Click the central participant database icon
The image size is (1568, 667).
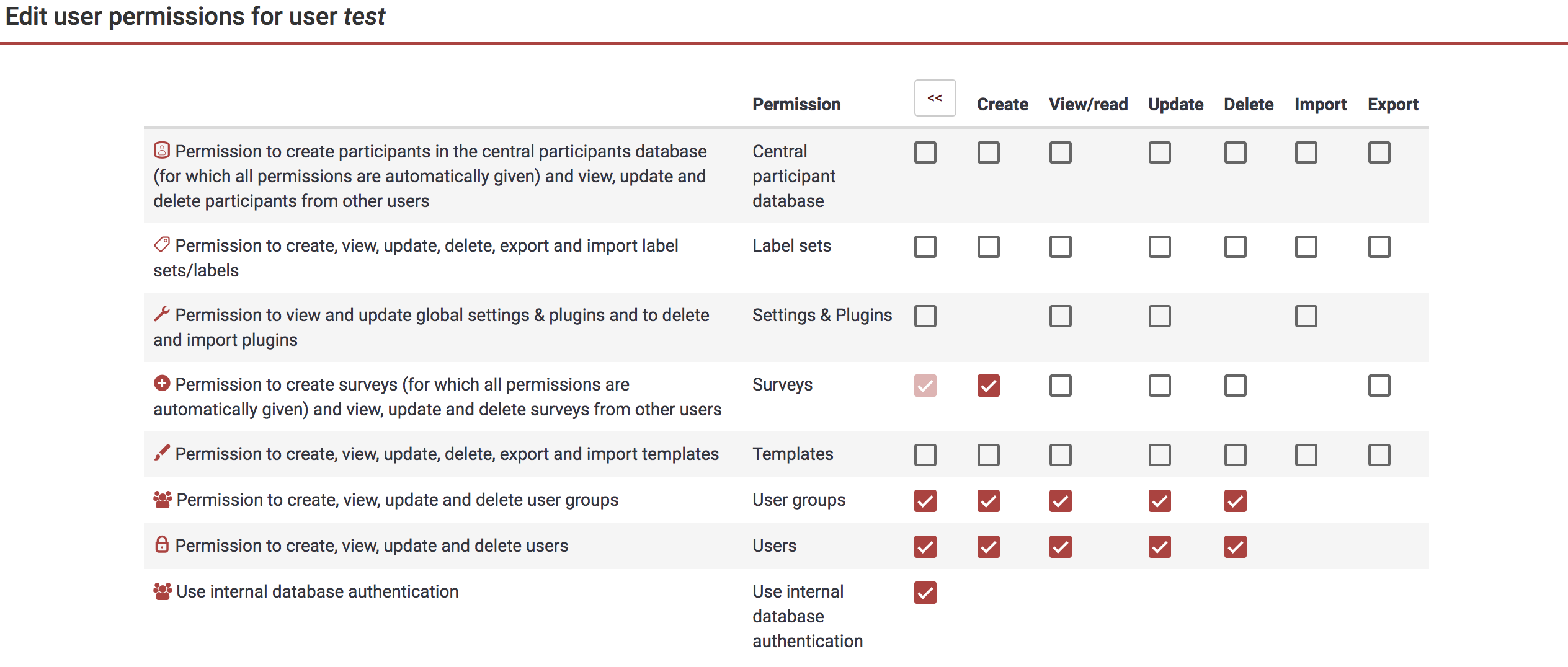coord(162,150)
